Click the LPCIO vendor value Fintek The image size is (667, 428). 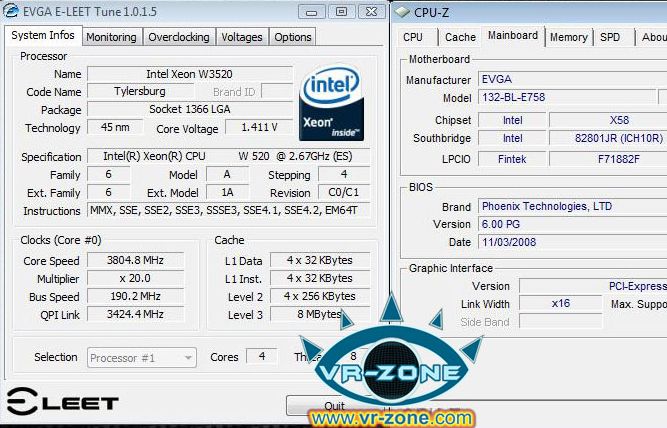512,159
